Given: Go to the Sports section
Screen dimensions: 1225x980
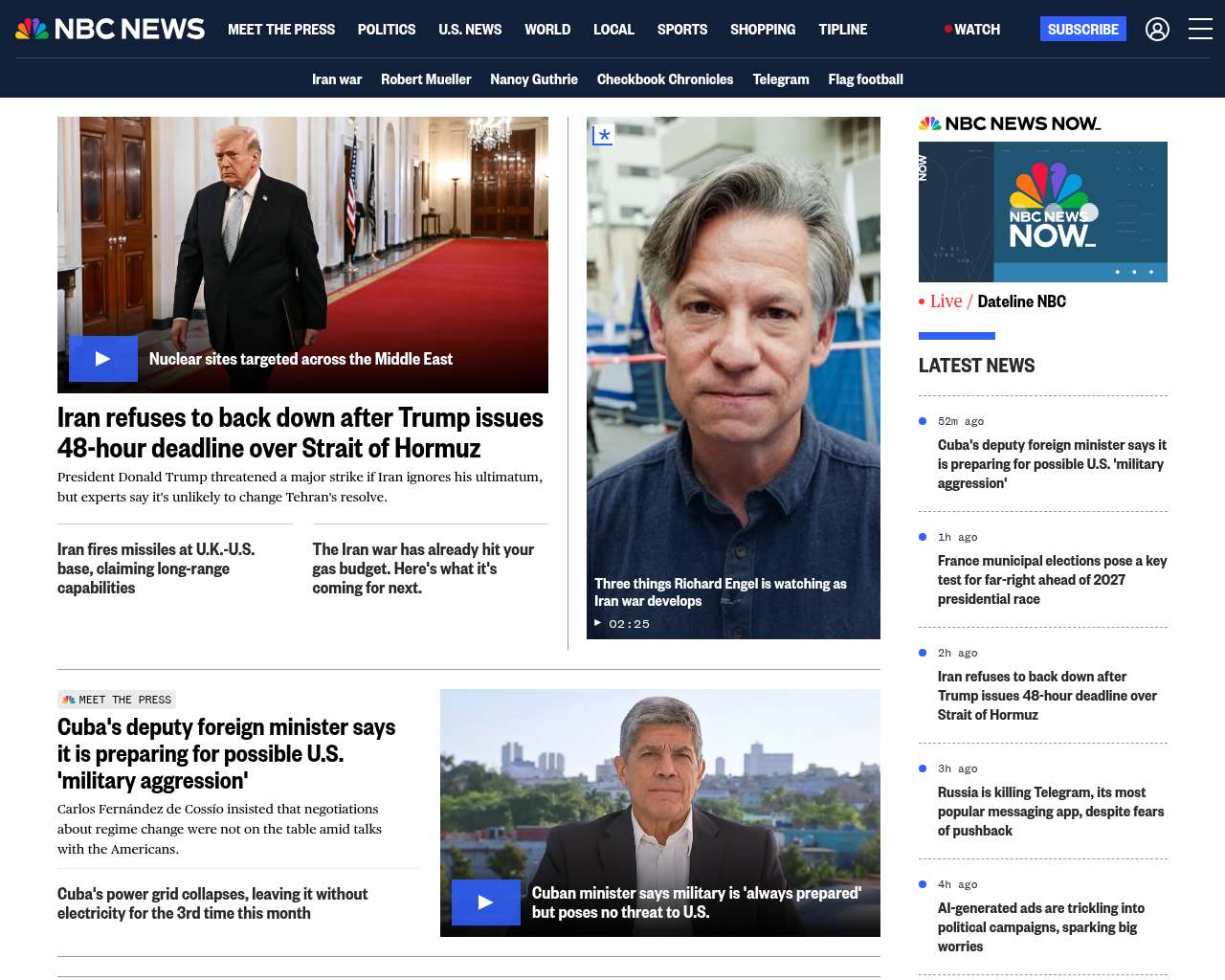Looking at the screenshot, I should 682,30.
